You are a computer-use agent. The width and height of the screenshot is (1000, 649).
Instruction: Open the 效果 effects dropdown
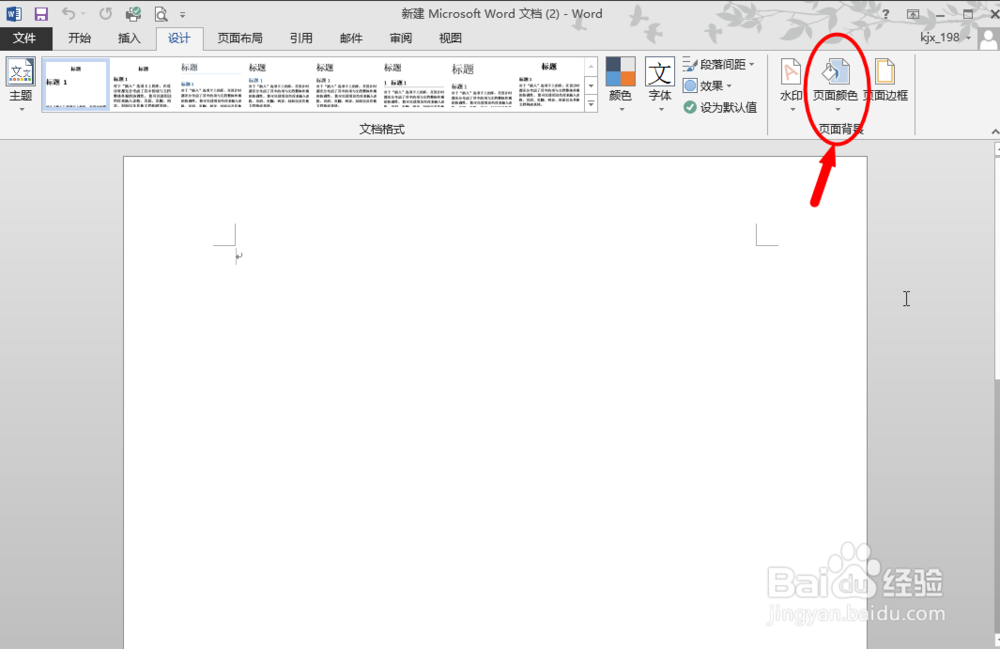coord(707,86)
